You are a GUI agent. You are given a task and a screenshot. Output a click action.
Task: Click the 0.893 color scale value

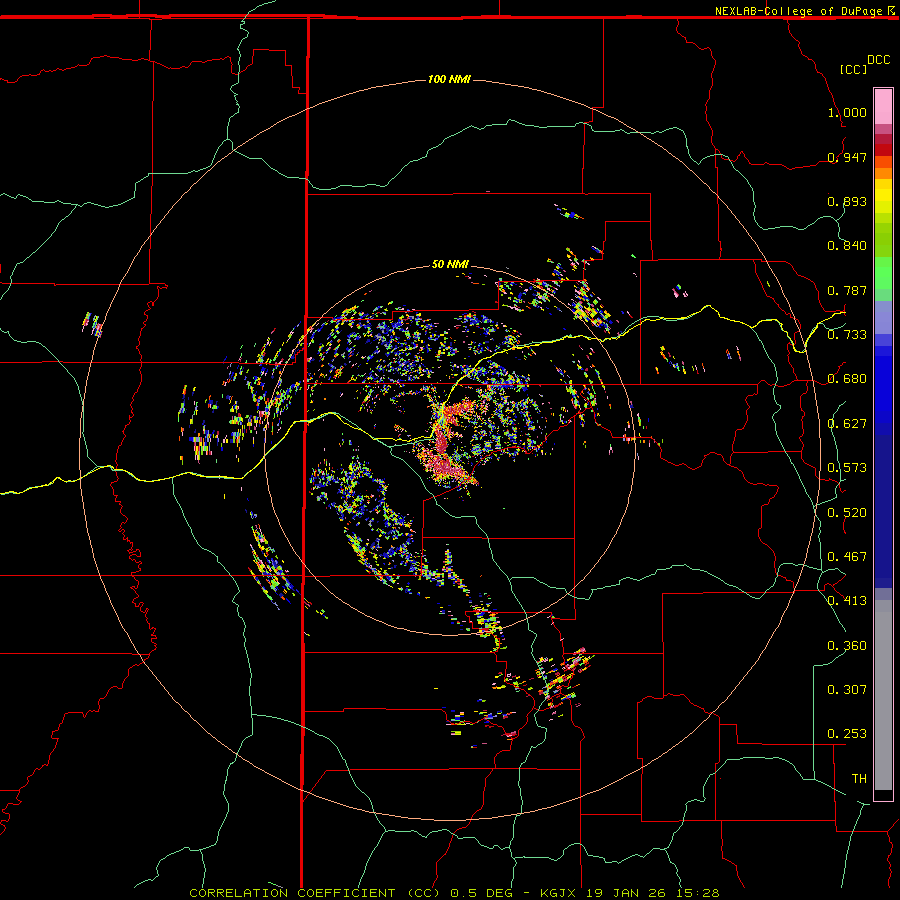pos(847,201)
